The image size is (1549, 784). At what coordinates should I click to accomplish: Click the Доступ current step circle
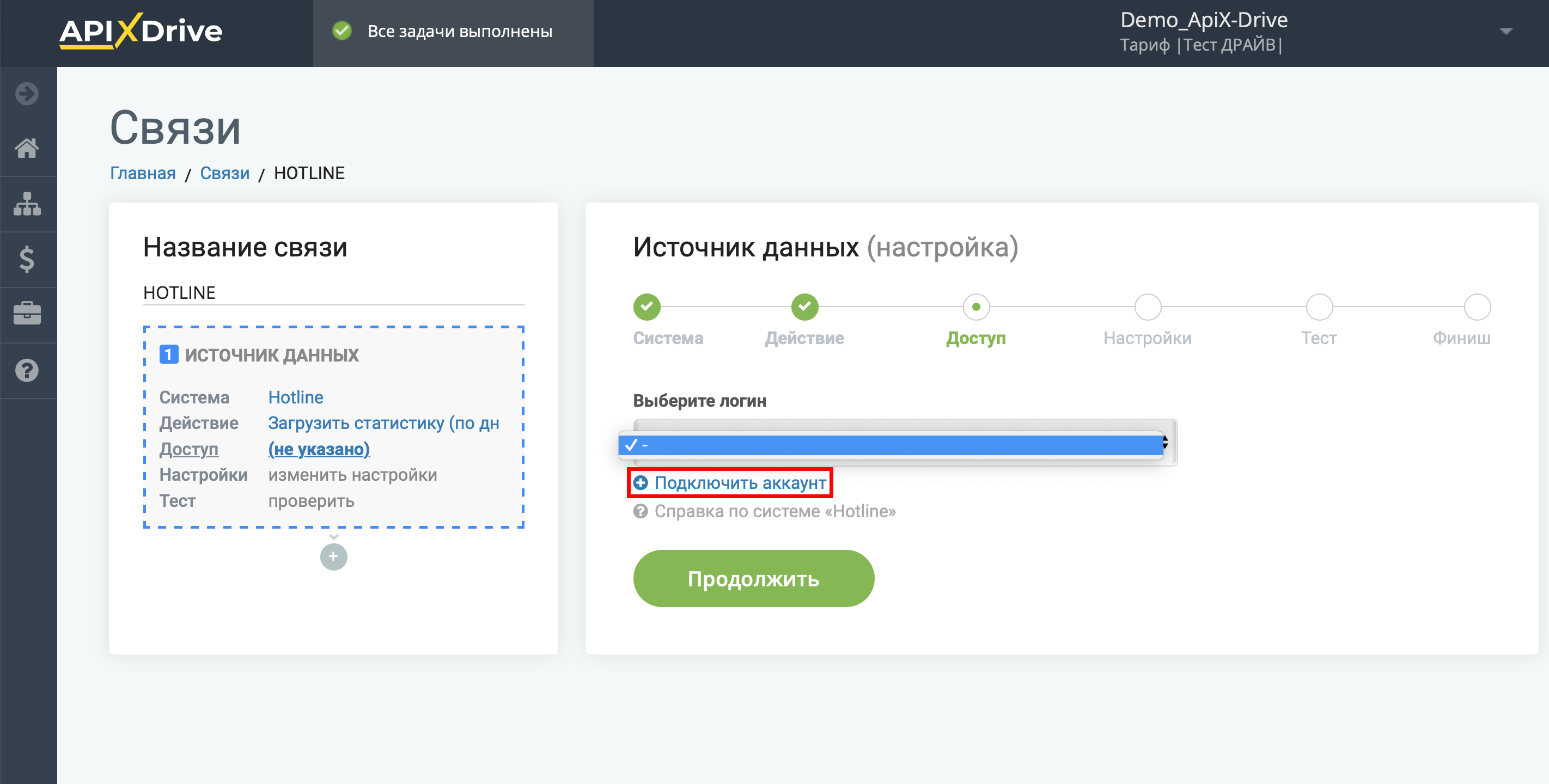[976, 307]
